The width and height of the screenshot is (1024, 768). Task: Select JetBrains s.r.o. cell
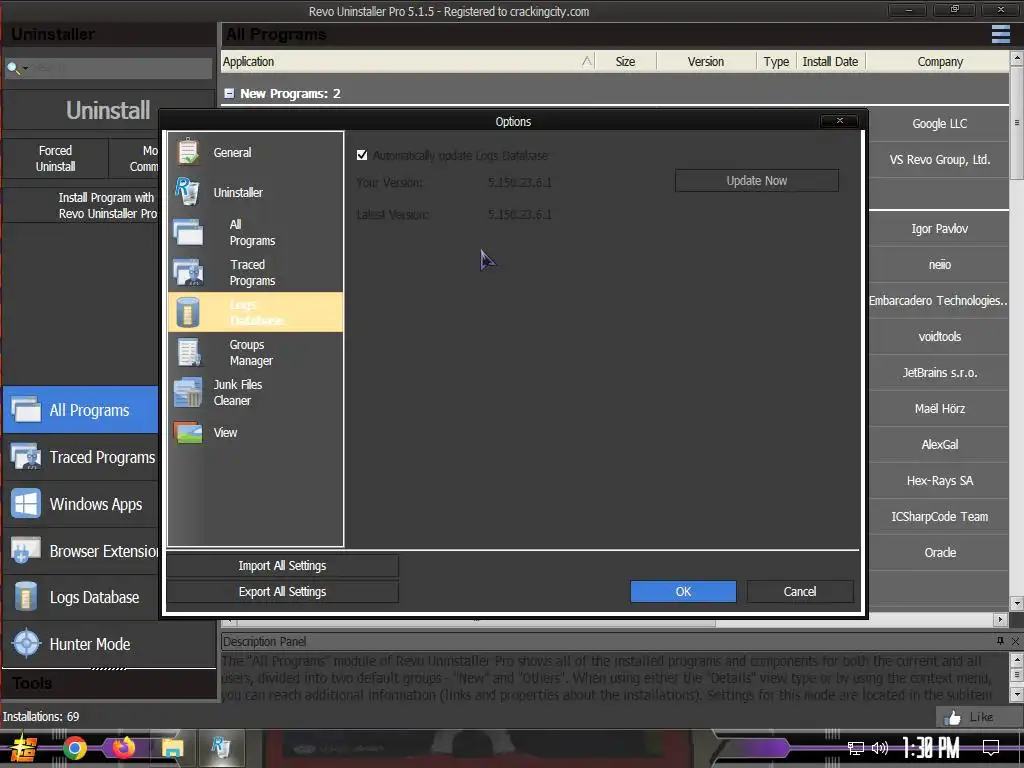[939, 372]
